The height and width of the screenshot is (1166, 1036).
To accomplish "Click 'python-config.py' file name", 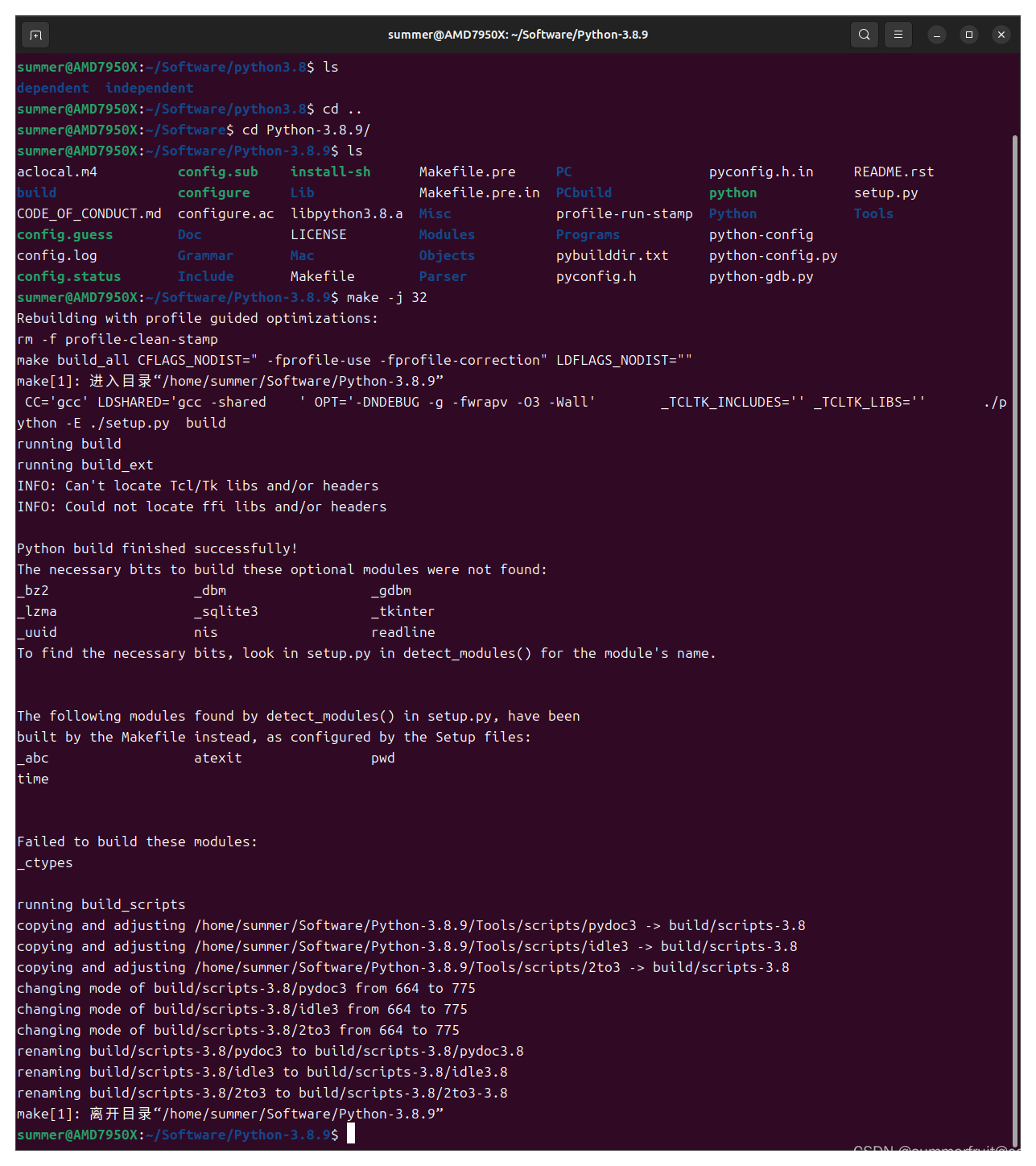I will click(x=774, y=255).
